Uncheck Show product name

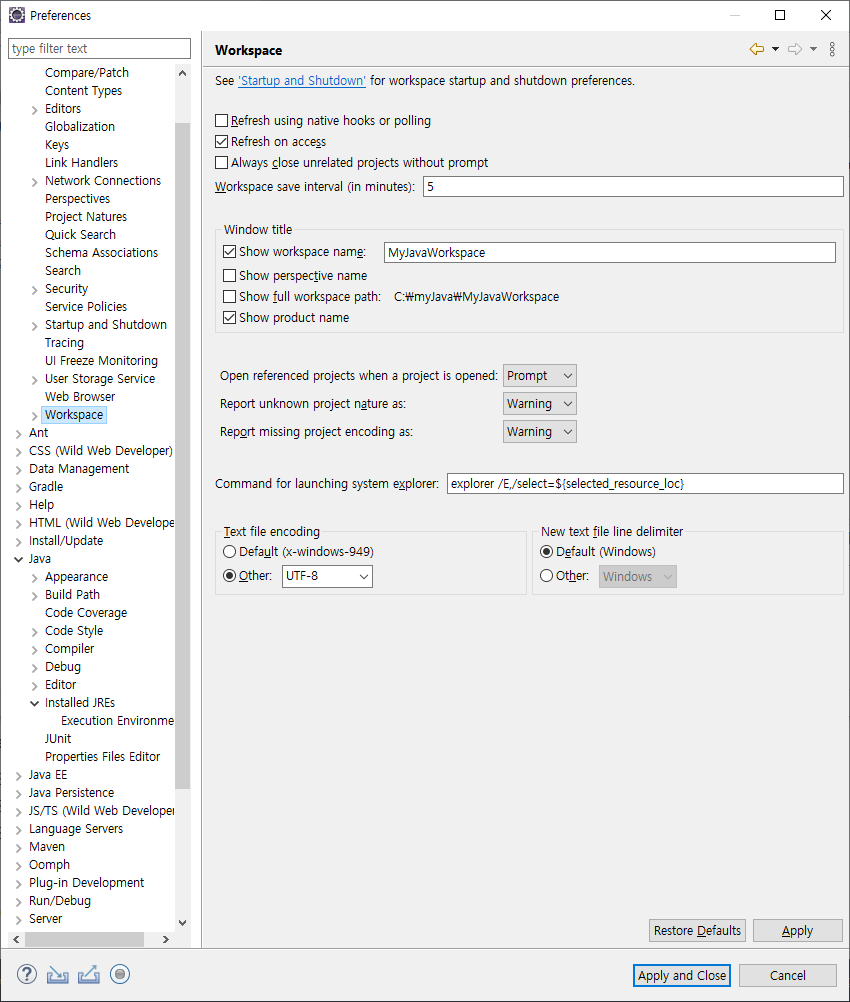click(x=229, y=318)
